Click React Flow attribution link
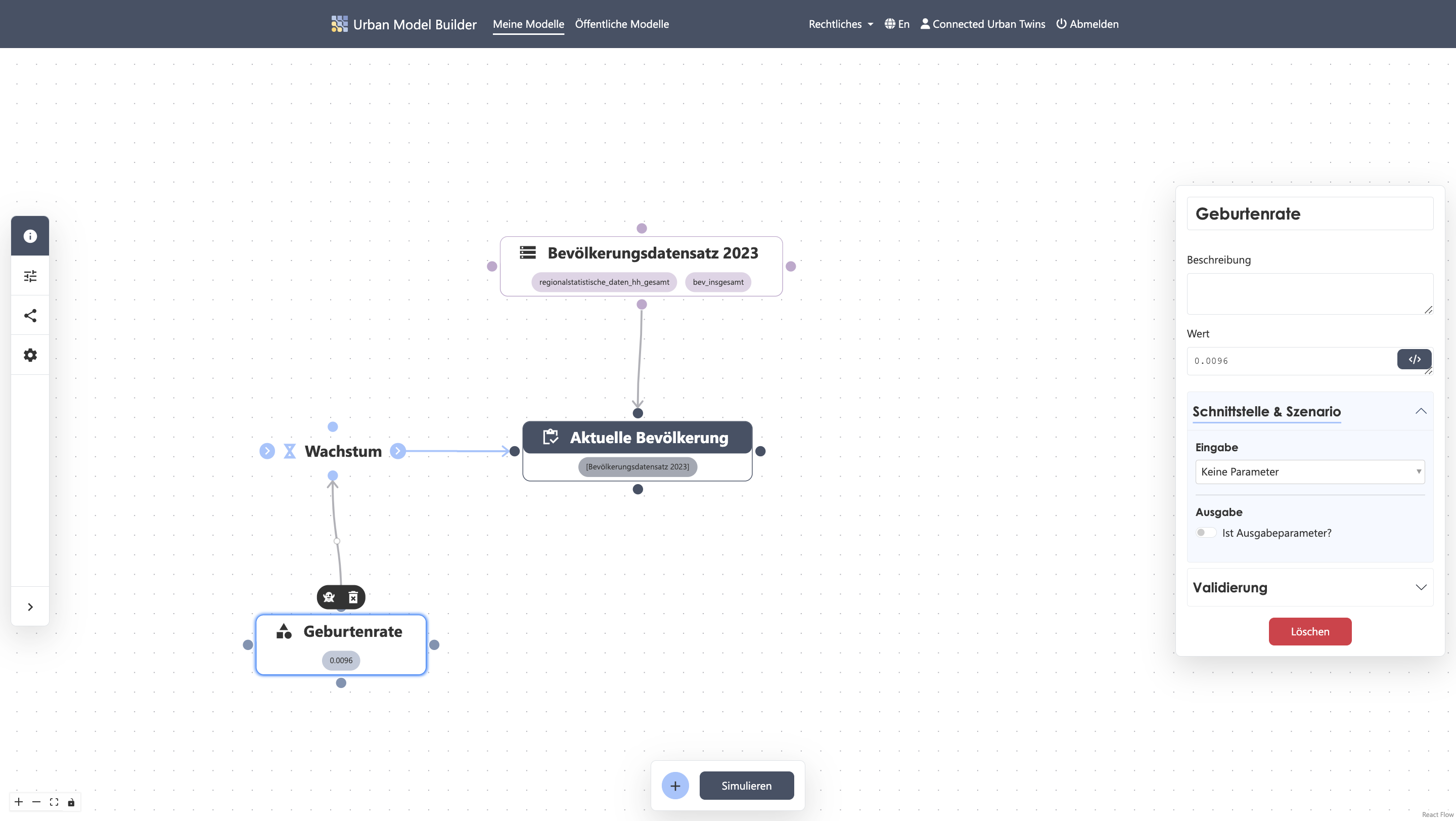This screenshot has height=821, width=1456. click(x=1437, y=815)
